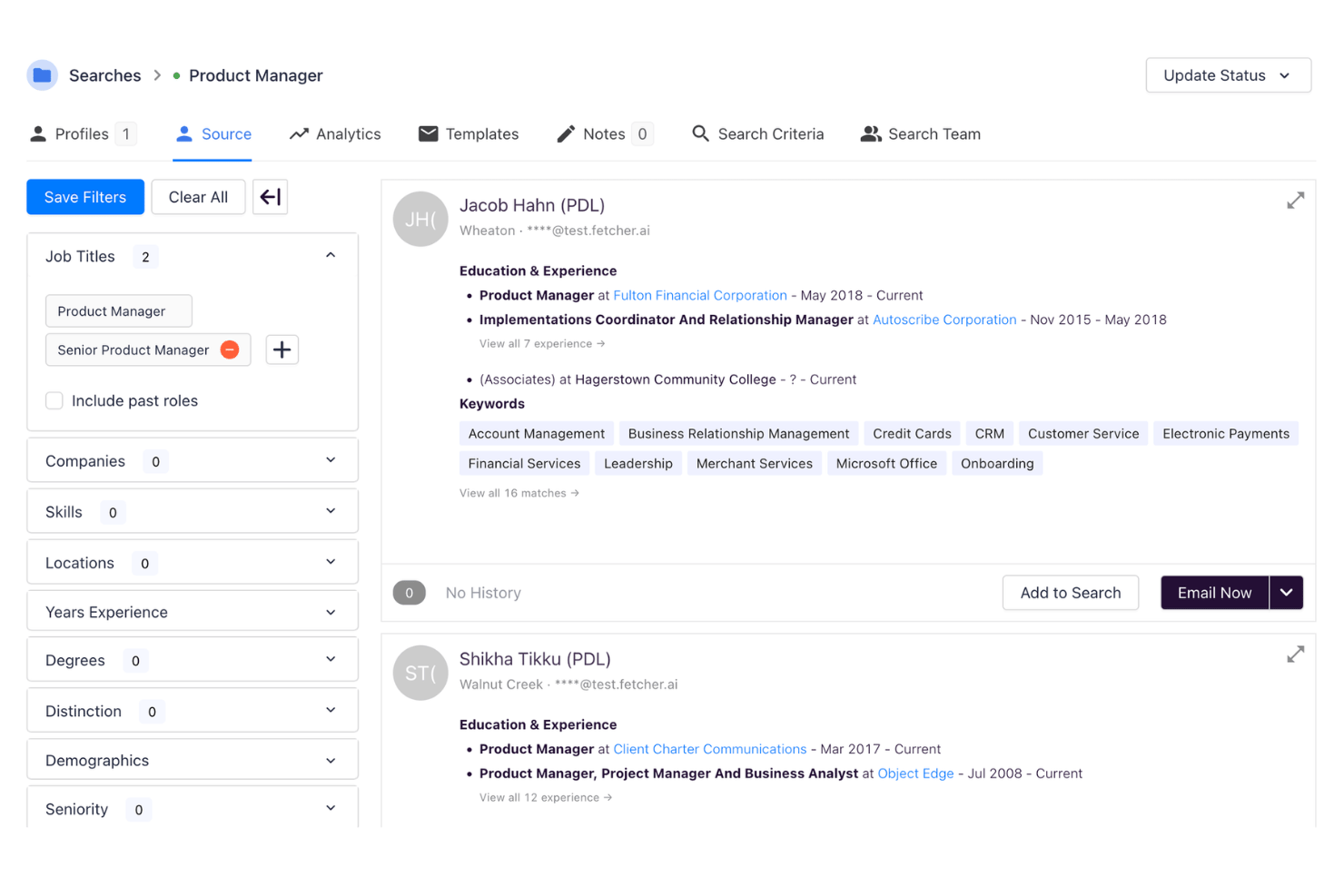Click Shikha Tikku ST avatar
Screen dimensions: 1344x896
(420, 673)
